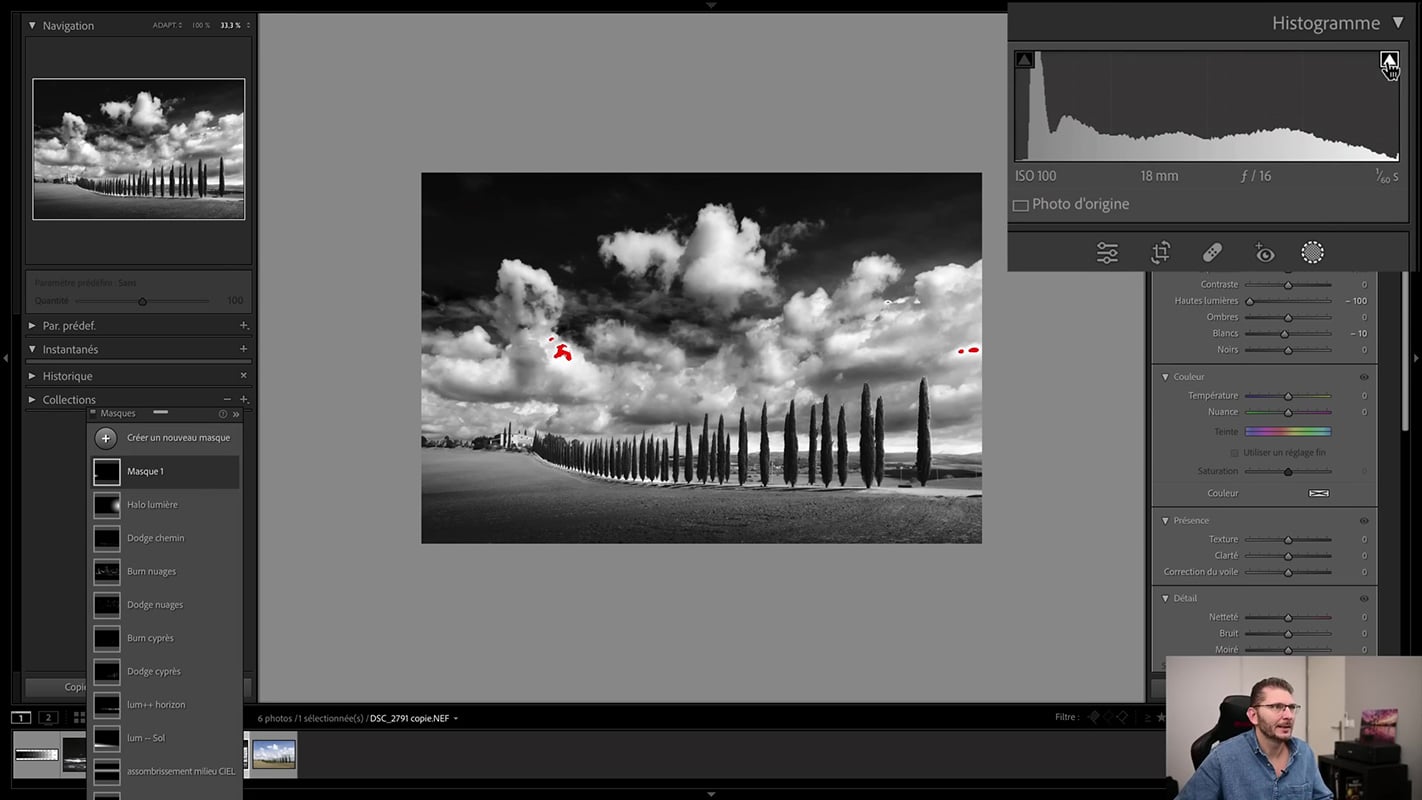This screenshot has width=1422, height=800.
Task: Collapse the Présence section
Action: [1165, 521]
